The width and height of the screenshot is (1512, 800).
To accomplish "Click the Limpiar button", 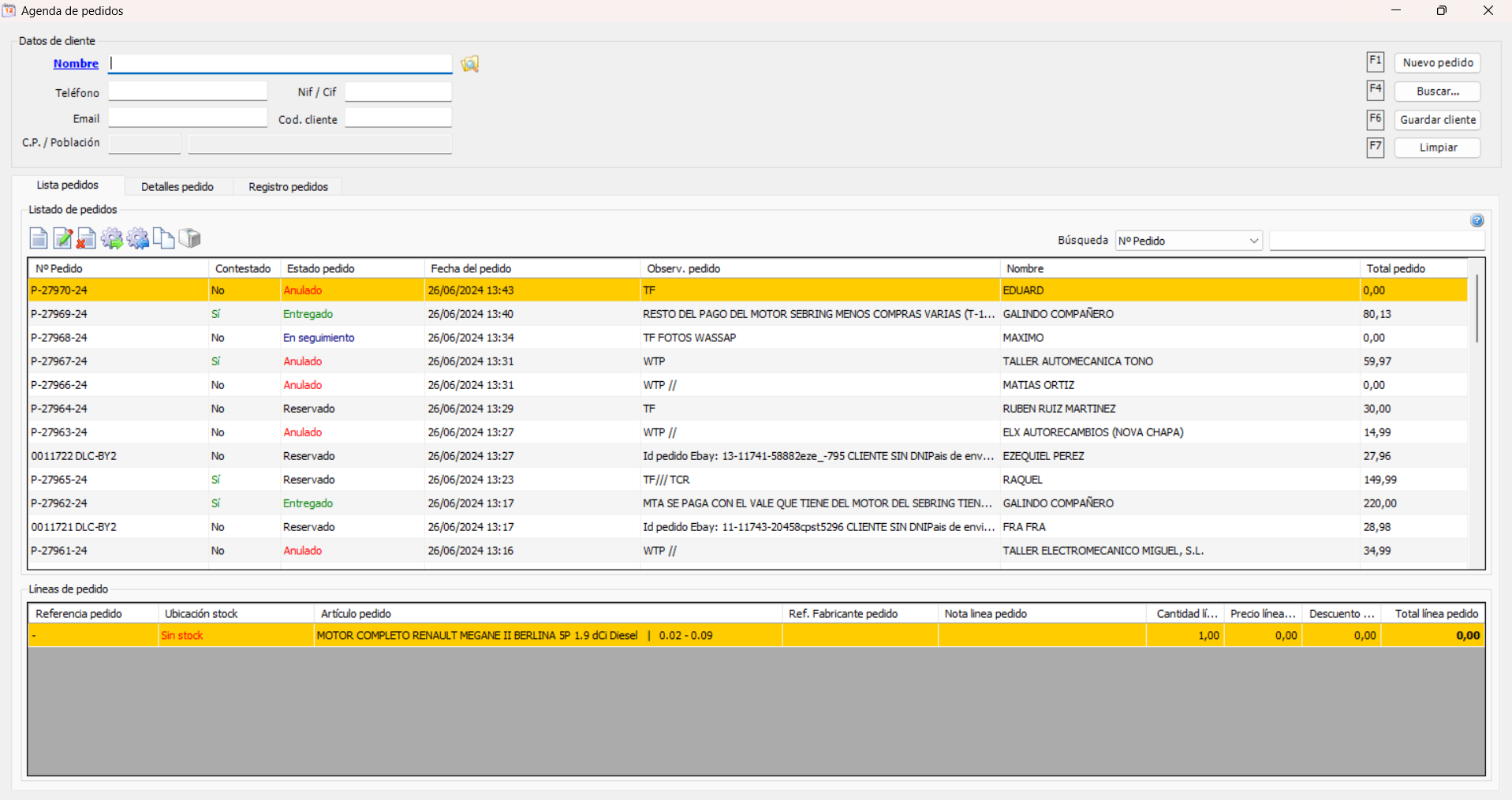I will point(1437,148).
